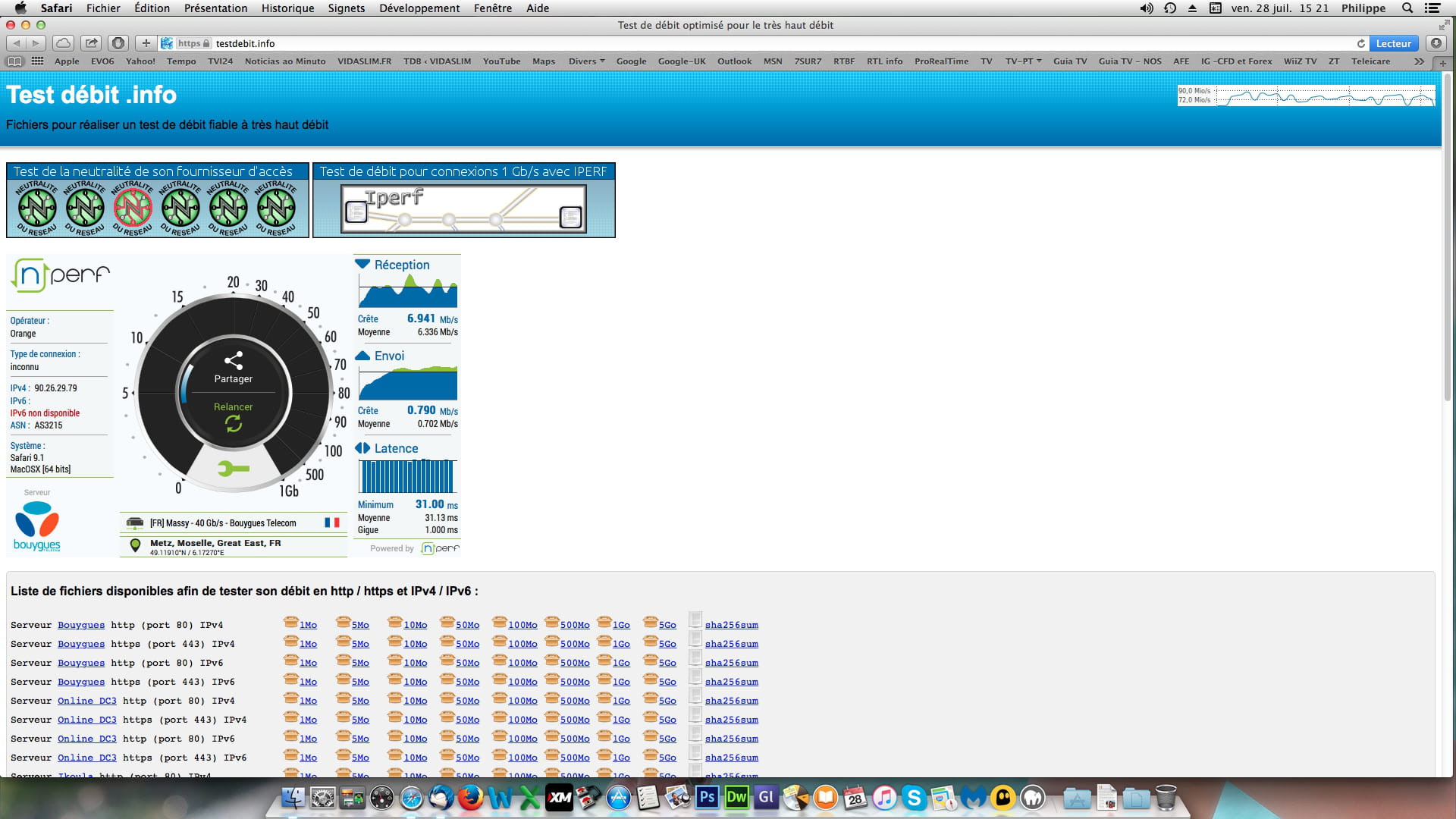Launch Firefox from the Dock
This screenshot has height=819, width=1456.
coord(471,798)
